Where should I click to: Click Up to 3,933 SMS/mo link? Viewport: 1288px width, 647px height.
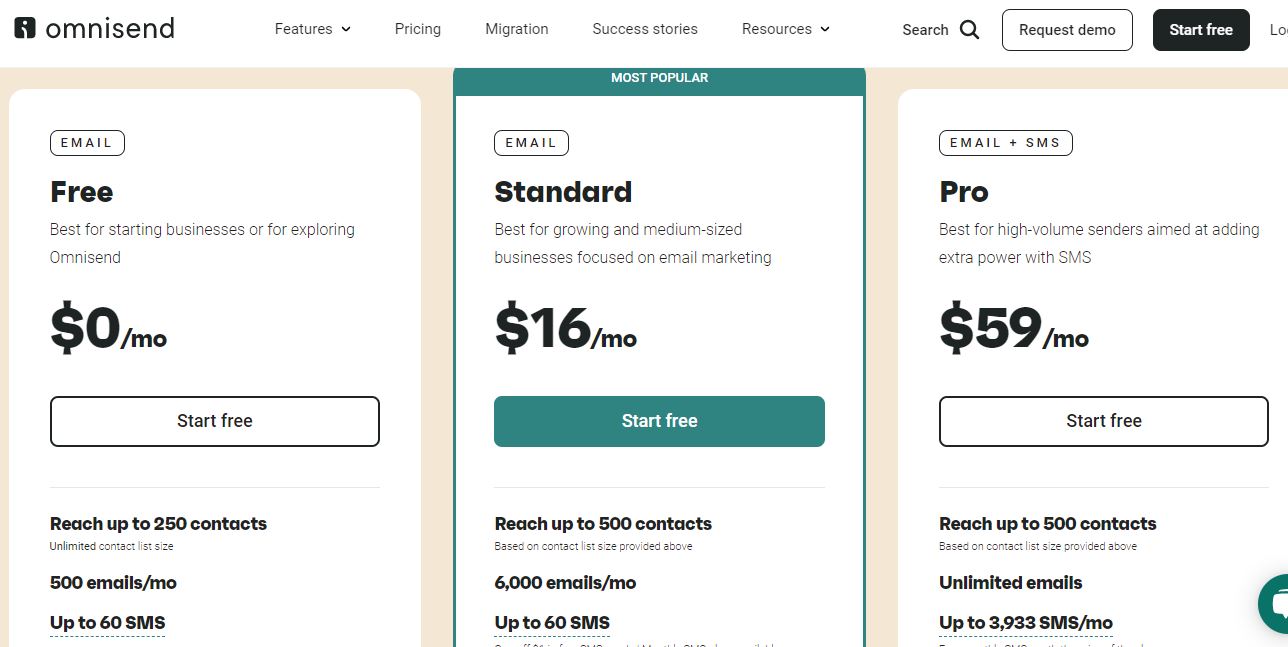pyautogui.click(x=1026, y=622)
